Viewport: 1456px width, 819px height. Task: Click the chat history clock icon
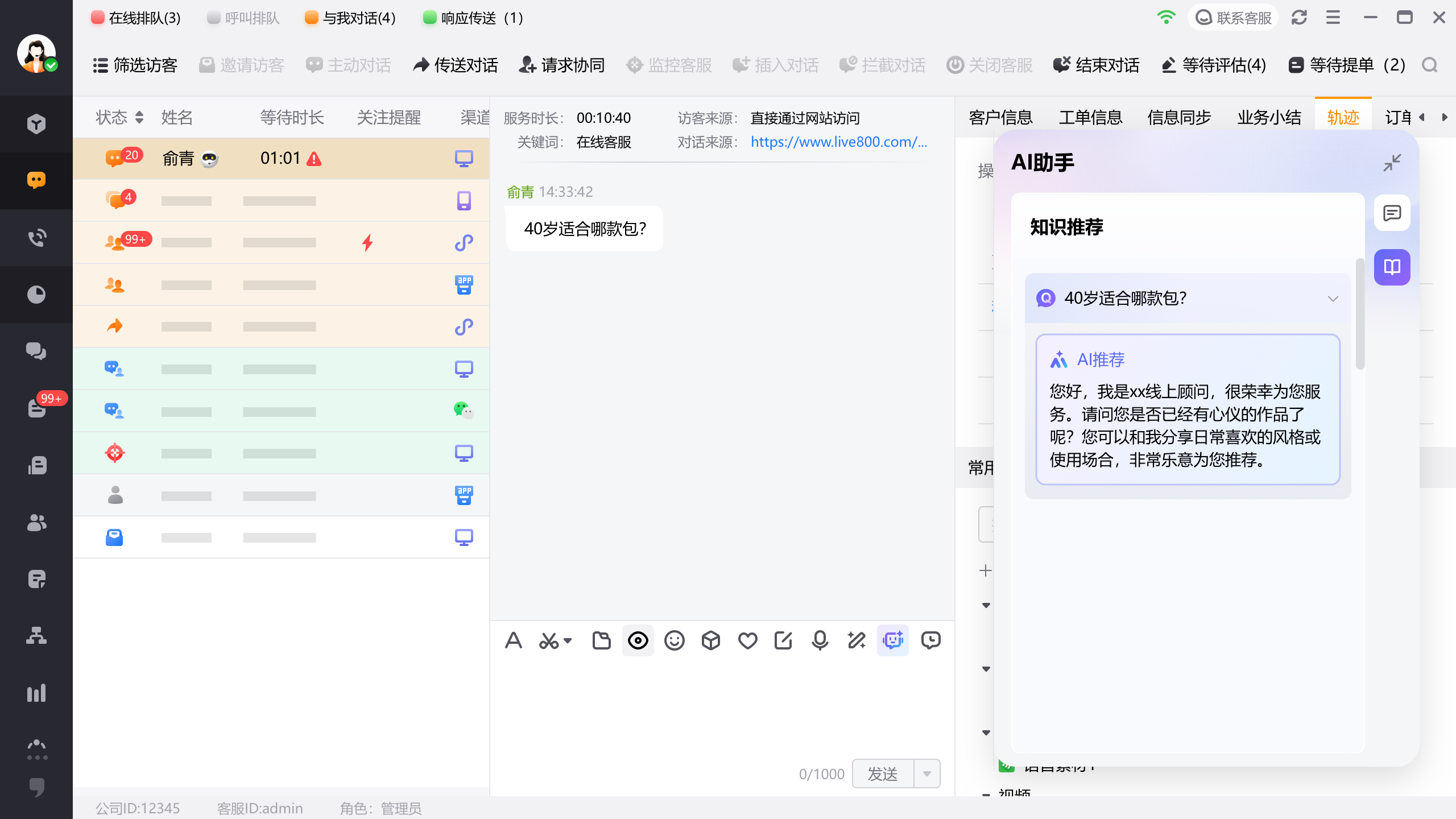click(x=930, y=640)
